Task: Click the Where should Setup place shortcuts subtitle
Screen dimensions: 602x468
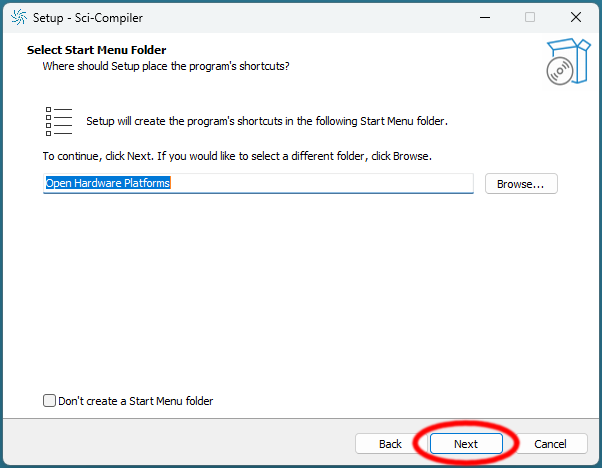Action: (x=166, y=66)
